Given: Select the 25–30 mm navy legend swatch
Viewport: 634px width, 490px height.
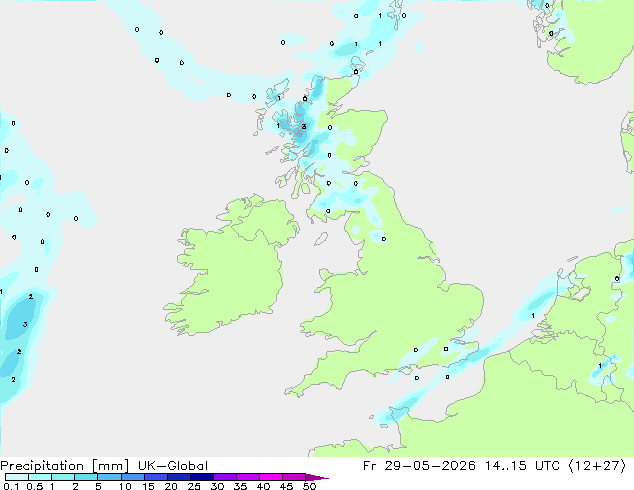Looking at the screenshot, I should pyautogui.click(x=202, y=477).
